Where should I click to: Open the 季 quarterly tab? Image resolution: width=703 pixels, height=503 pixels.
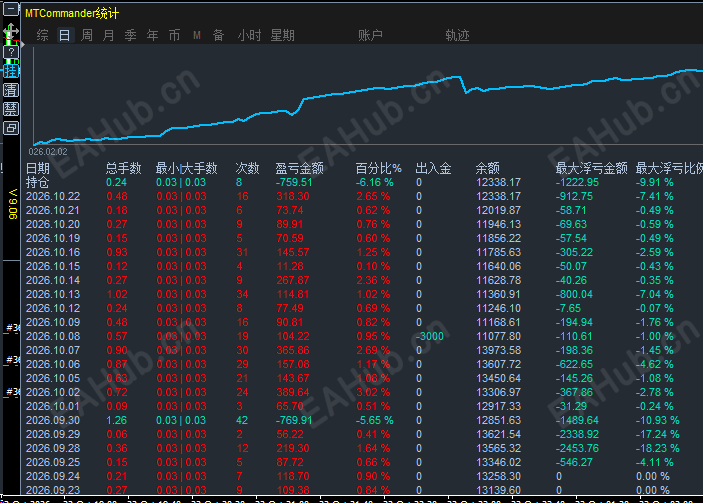[x=130, y=35]
